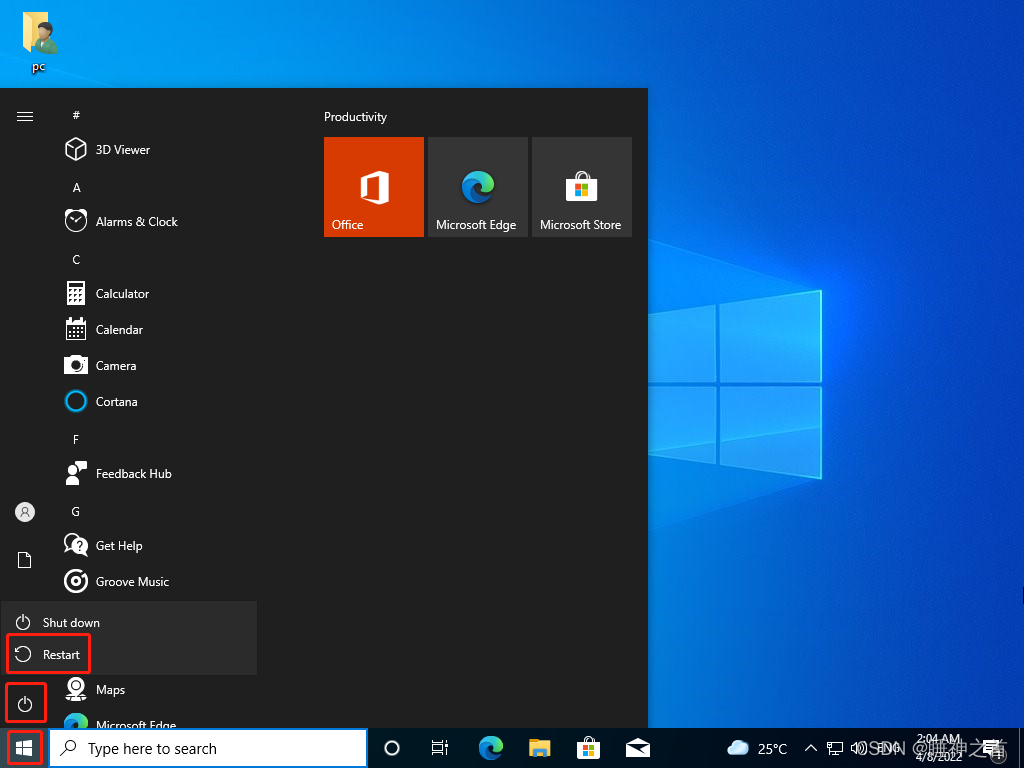Show hidden system tray icons
1024x768 pixels.
[x=810, y=748]
